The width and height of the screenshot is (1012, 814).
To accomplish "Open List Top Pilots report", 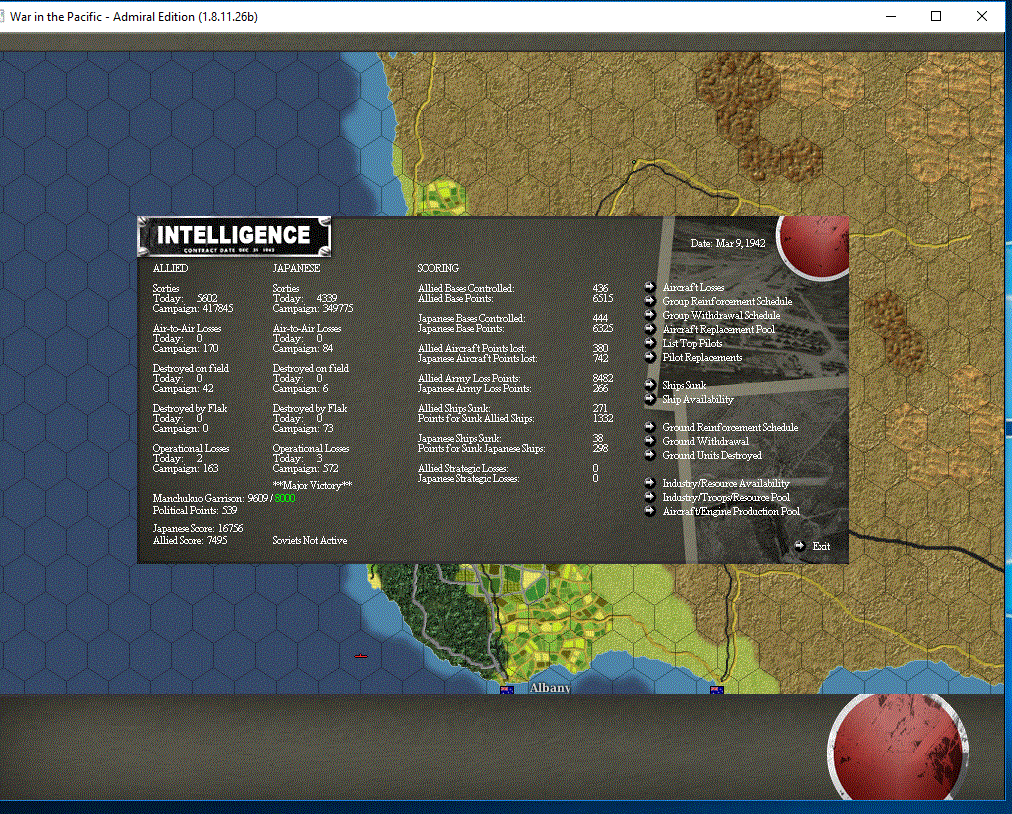I will coord(693,343).
